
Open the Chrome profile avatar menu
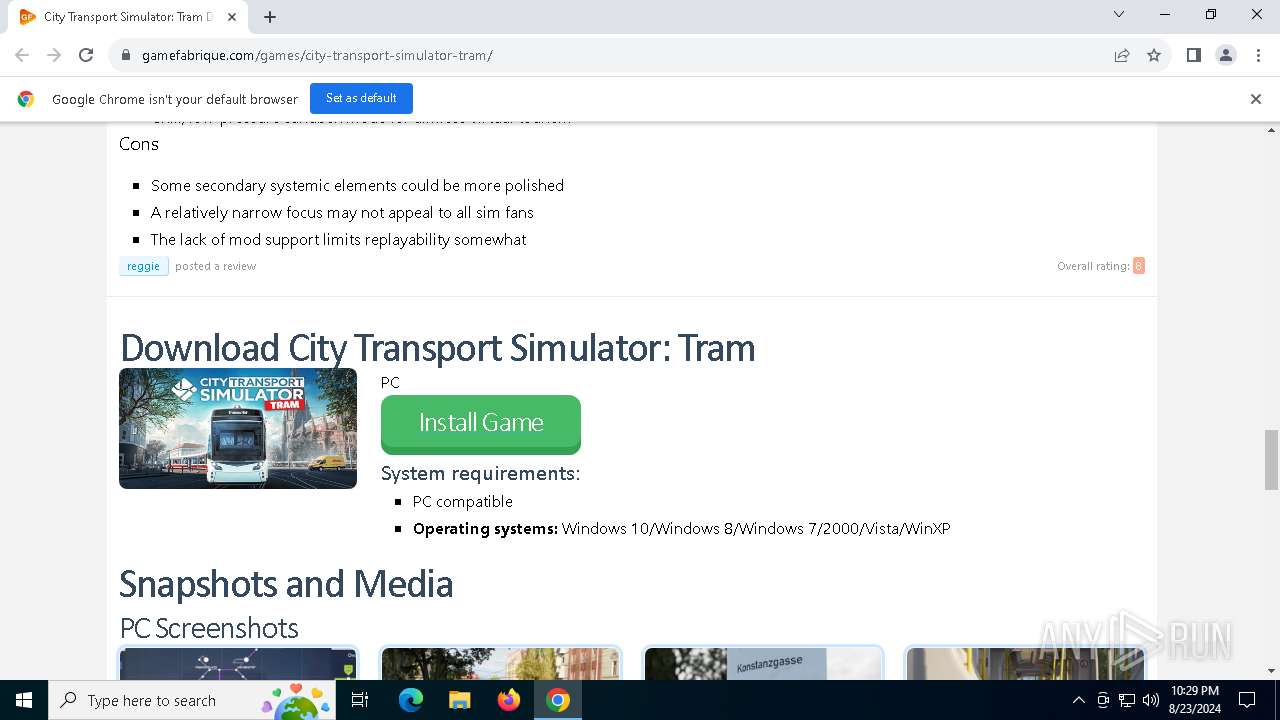pyautogui.click(x=1226, y=55)
